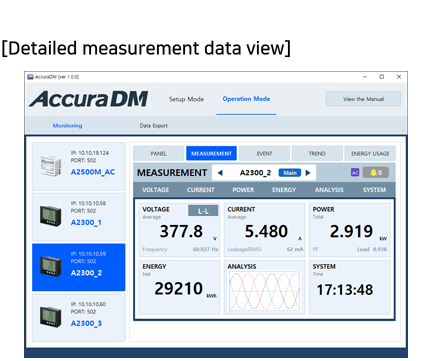Click the A2300_2 meter icon

[51, 266]
